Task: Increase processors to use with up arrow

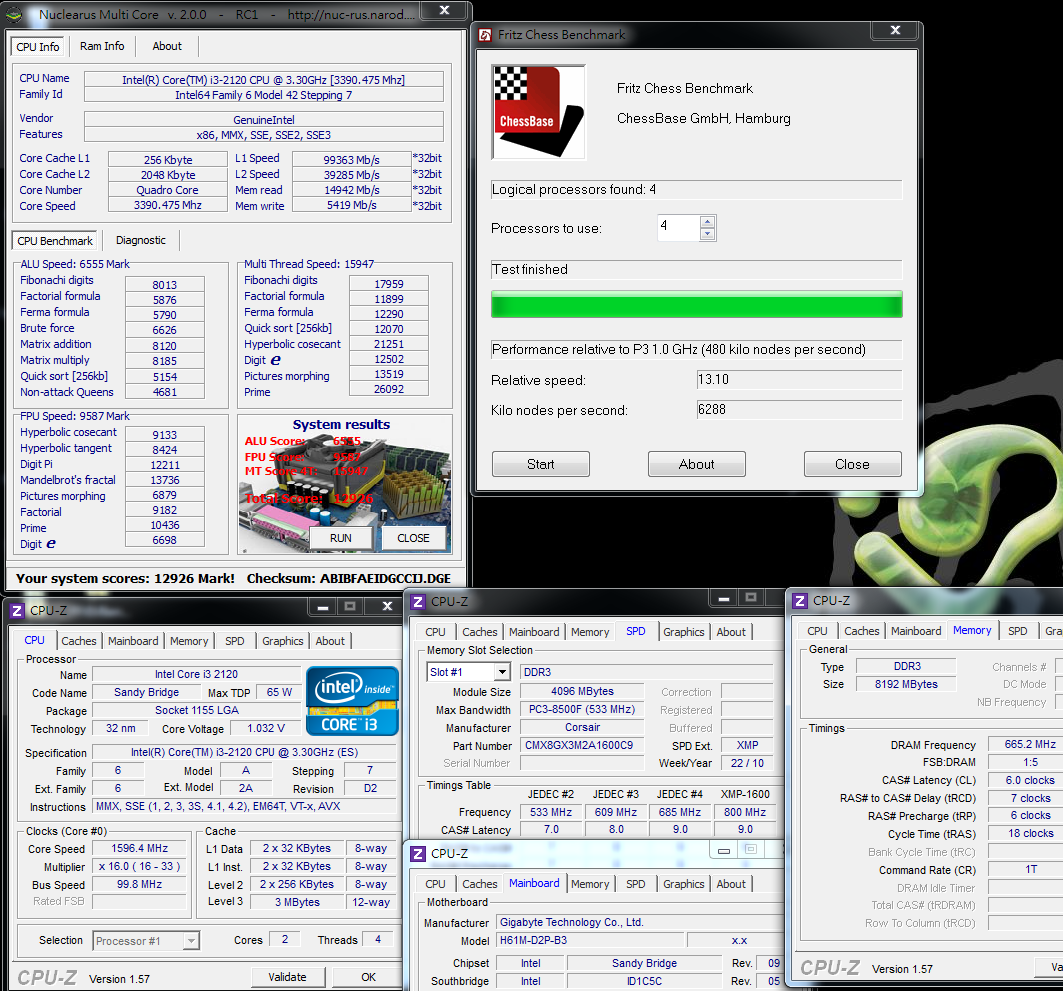Action: [x=708, y=222]
